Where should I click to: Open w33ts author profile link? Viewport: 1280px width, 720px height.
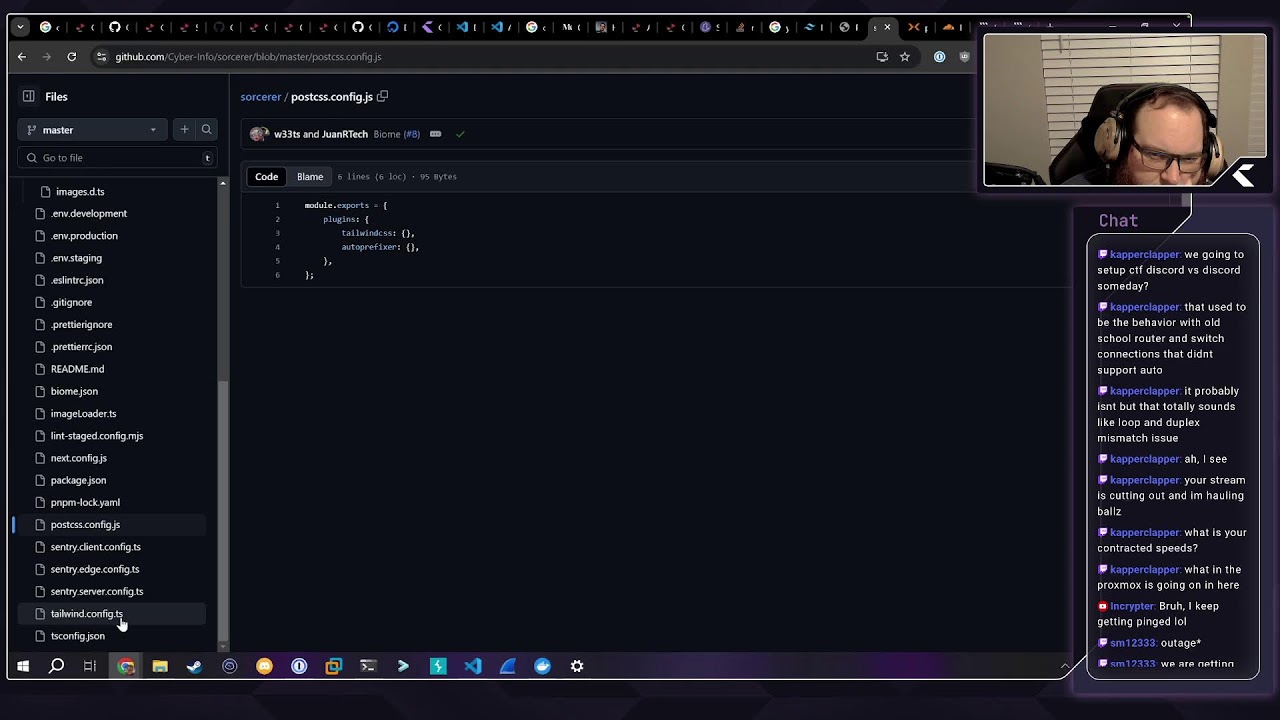click(286, 134)
